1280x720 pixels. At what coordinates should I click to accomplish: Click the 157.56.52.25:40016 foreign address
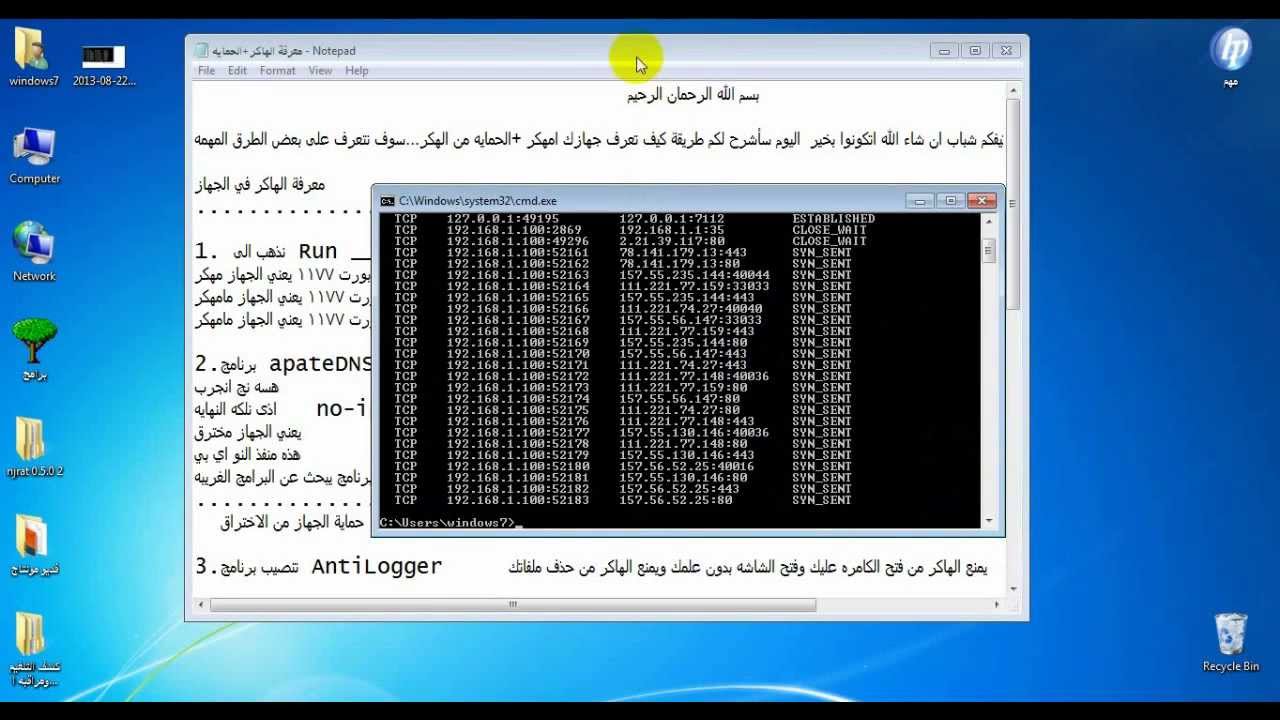coord(686,466)
